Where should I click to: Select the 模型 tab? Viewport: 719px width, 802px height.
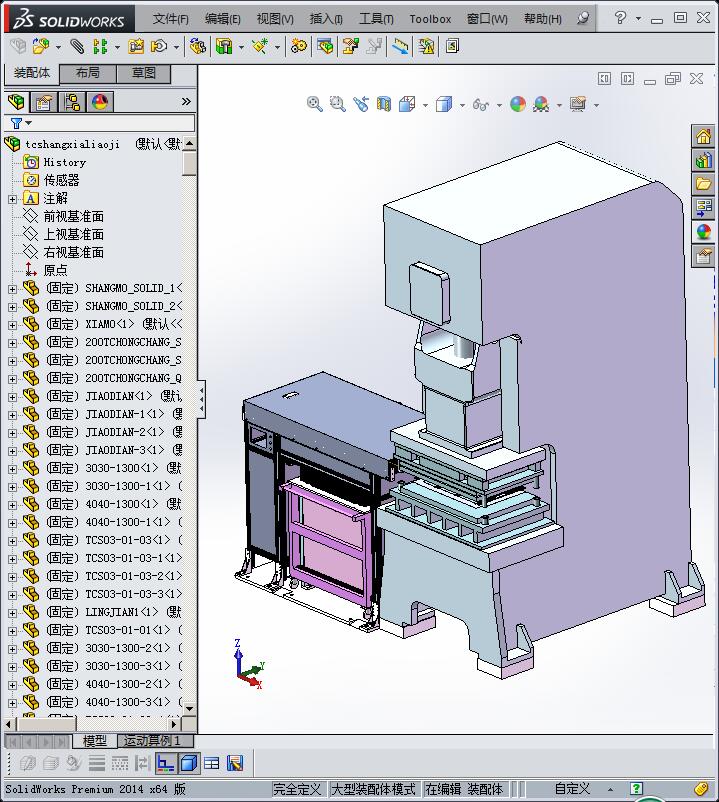tap(95, 740)
